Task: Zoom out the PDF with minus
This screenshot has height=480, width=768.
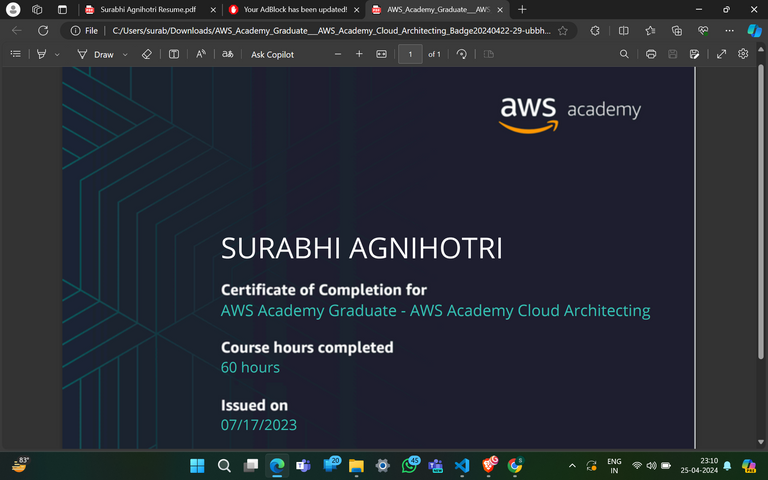Action: tap(337, 54)
